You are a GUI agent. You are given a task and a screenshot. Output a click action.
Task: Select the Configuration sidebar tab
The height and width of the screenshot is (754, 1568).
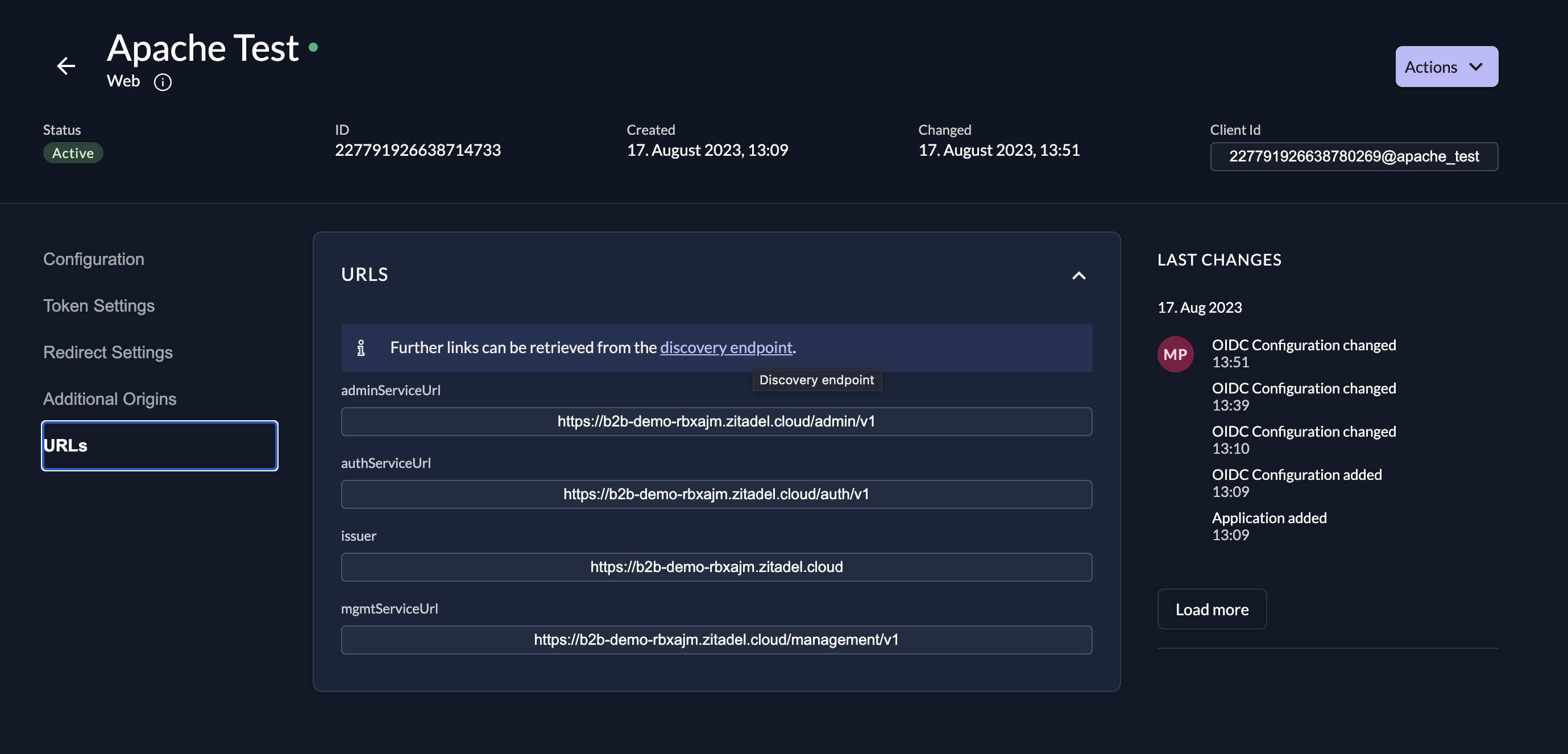93,259
